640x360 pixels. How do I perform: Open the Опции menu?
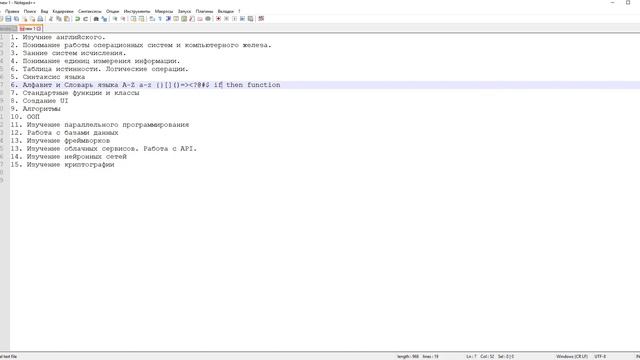[x=113, y=11]
